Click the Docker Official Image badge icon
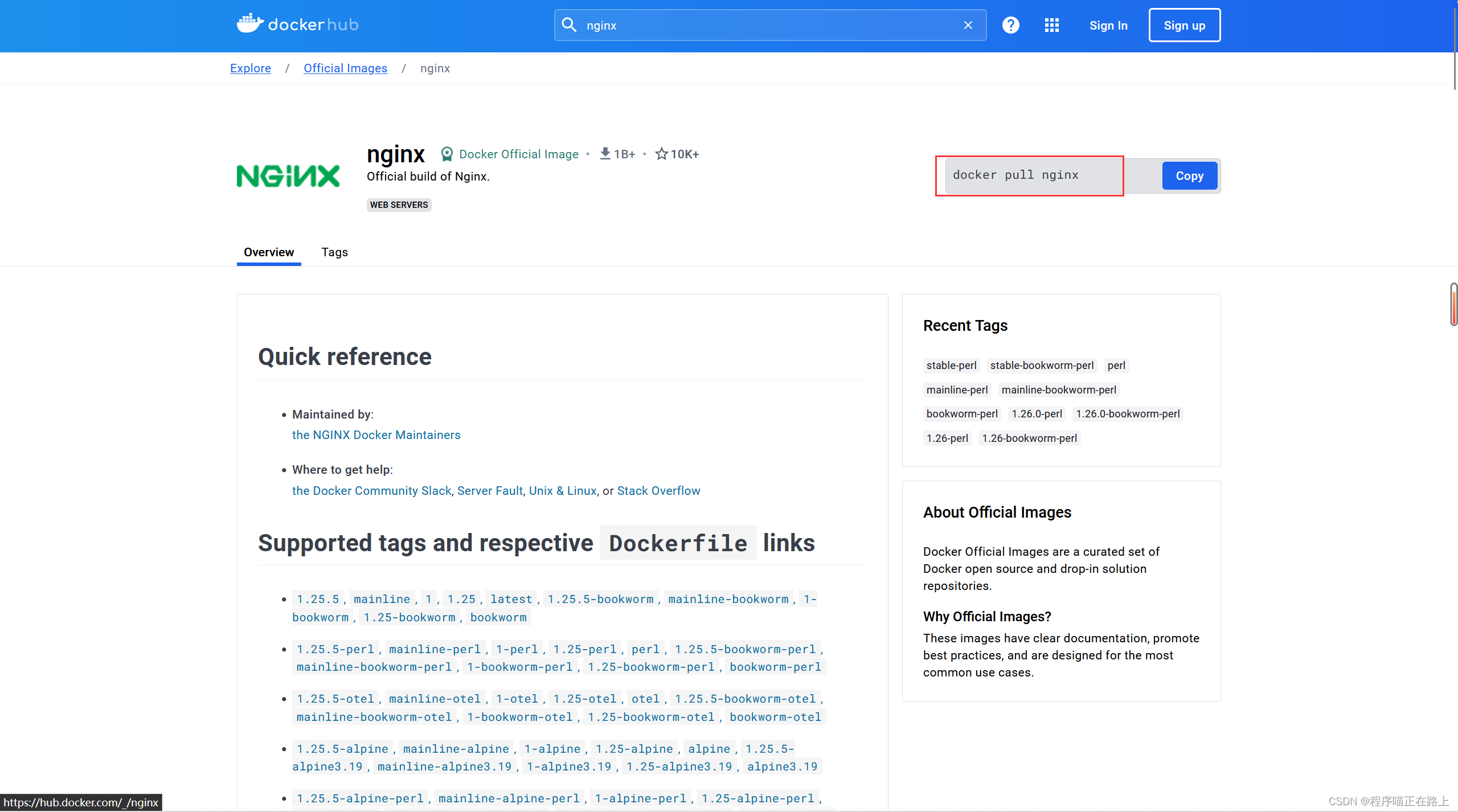Screen dimensions: 1458x812 [447, 154]
